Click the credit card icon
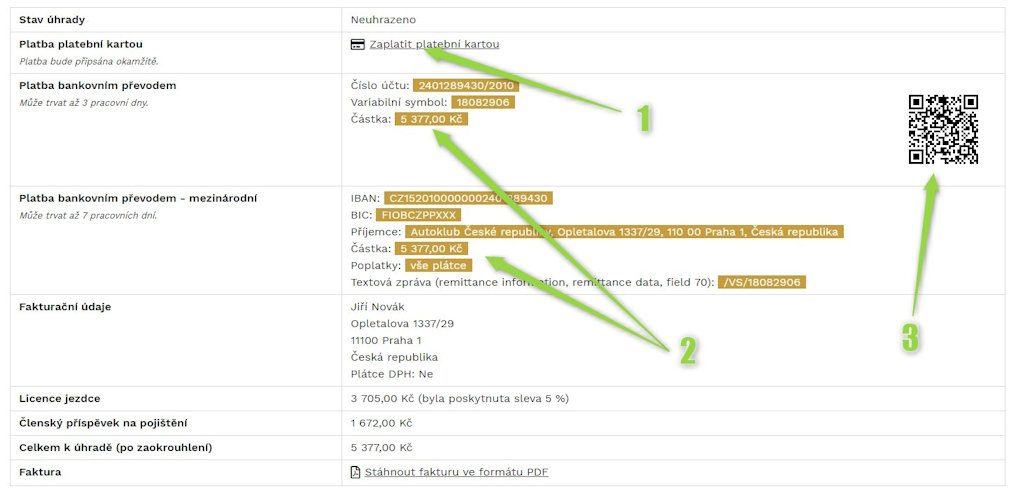This screenshot has height=494, width=1014. 357,44
